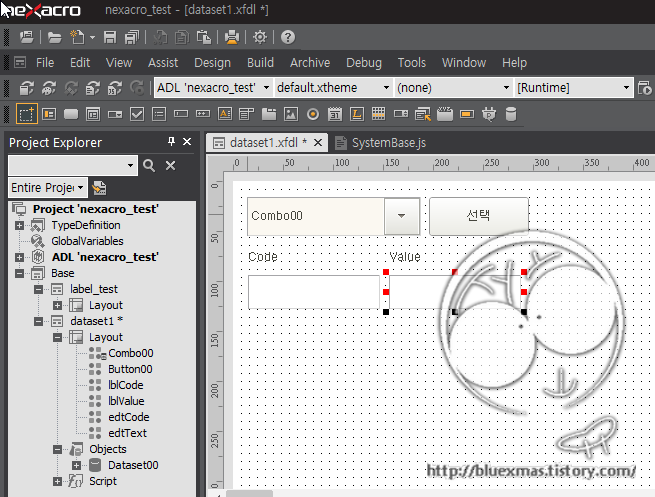655x497 pixels.
Task: Expand the Dataset00 node
Action: pyautogui.click(x=76, y=465)
